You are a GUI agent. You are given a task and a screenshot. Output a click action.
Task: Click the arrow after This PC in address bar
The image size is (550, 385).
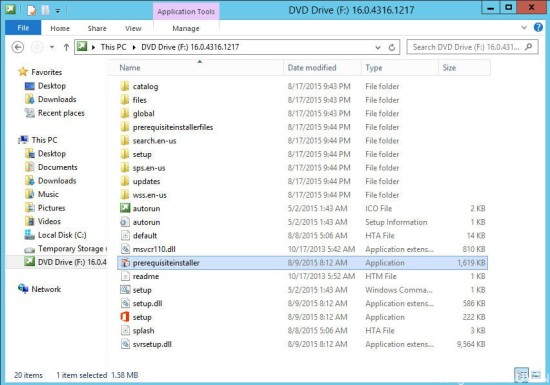point(134,47)
